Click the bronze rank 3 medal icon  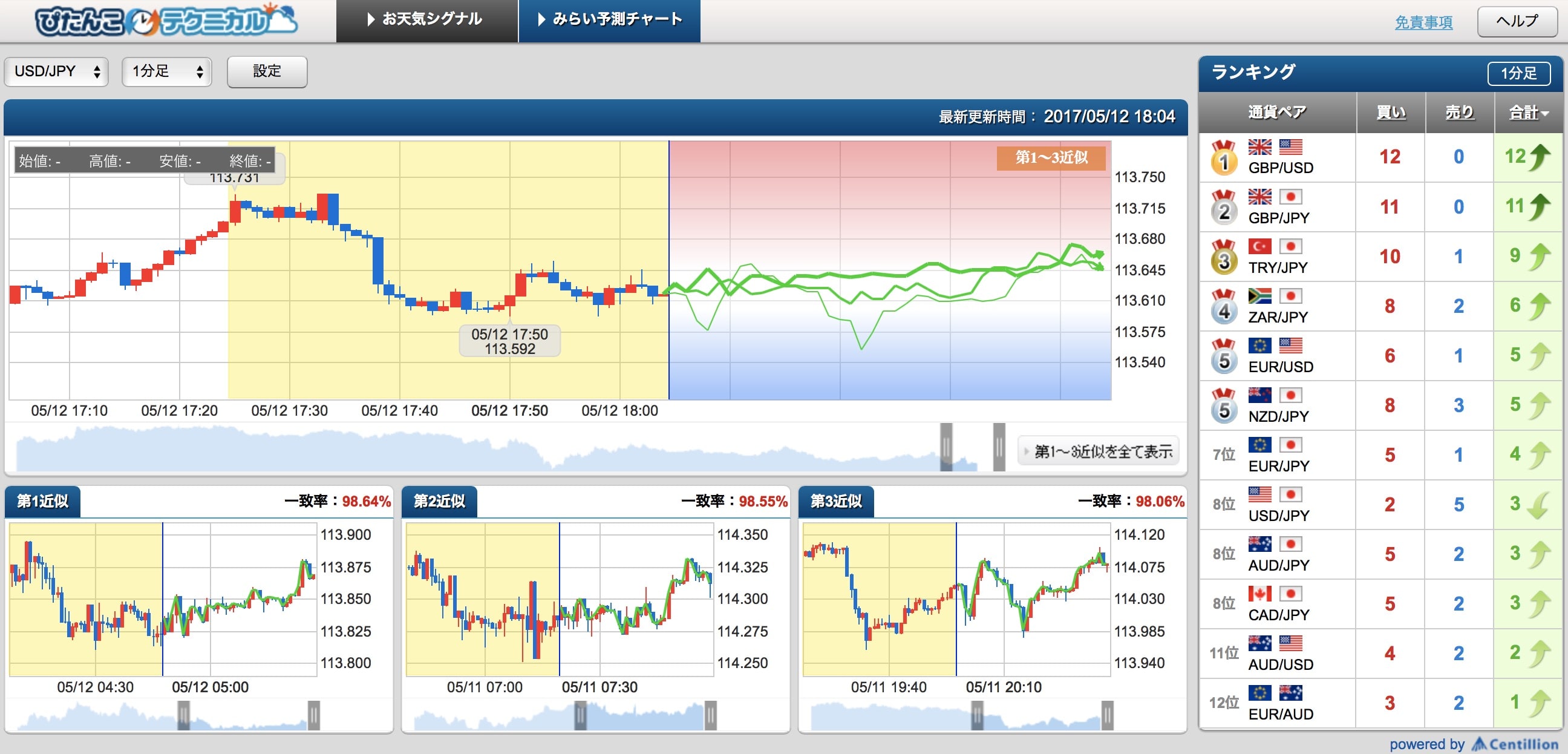1223,258
